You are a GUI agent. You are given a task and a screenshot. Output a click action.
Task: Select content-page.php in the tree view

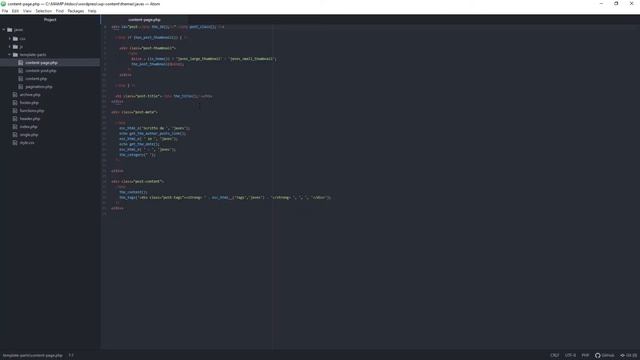pos(41,63)
